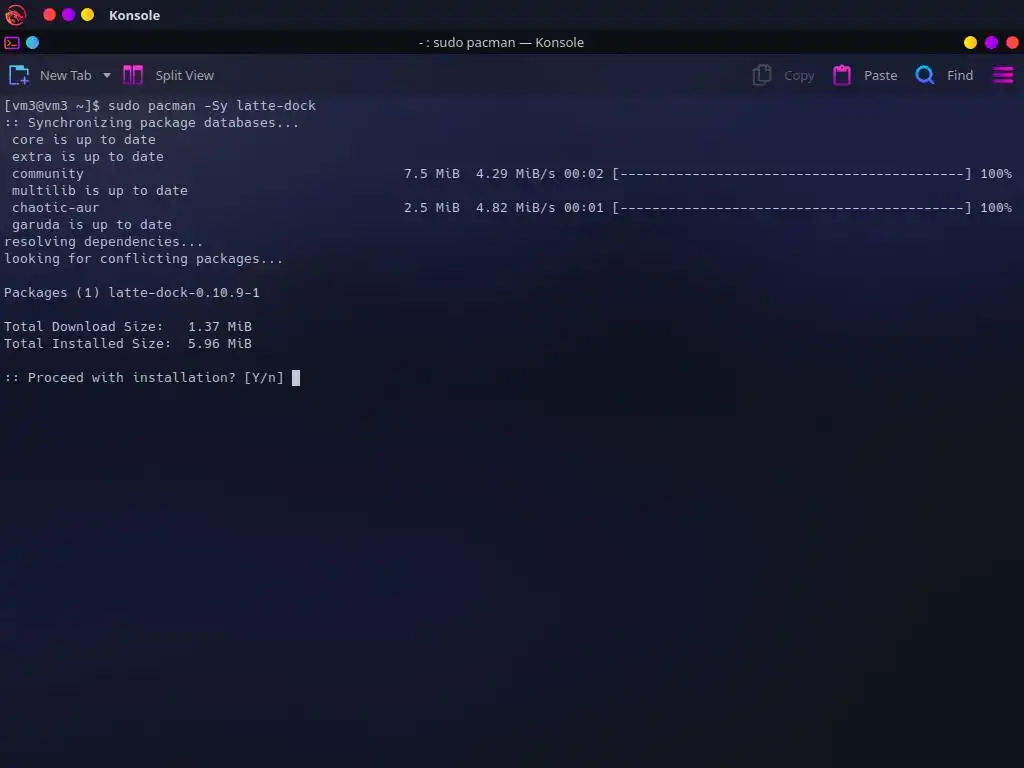Click the 'chaotic-aur' database name
The height and width of the screenshot is (768, 1024).
tap(56, 208)
